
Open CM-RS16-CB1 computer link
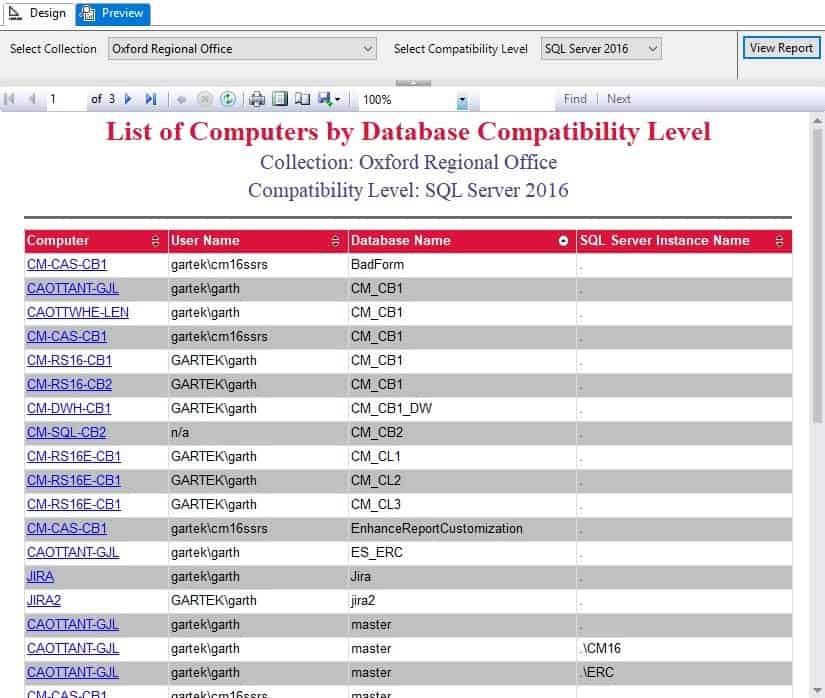69,360
